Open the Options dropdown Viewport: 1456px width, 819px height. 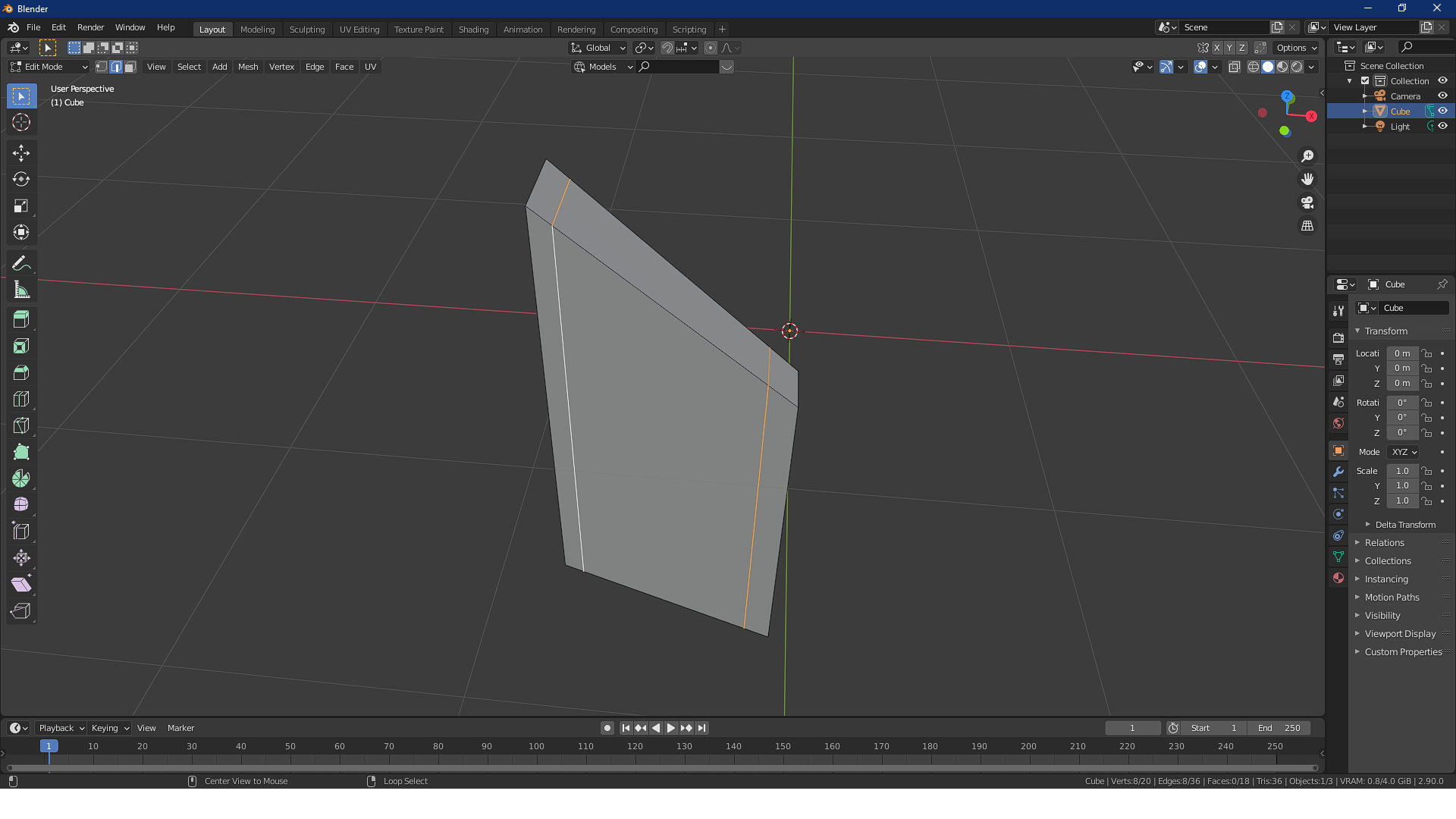point(1296,48)
